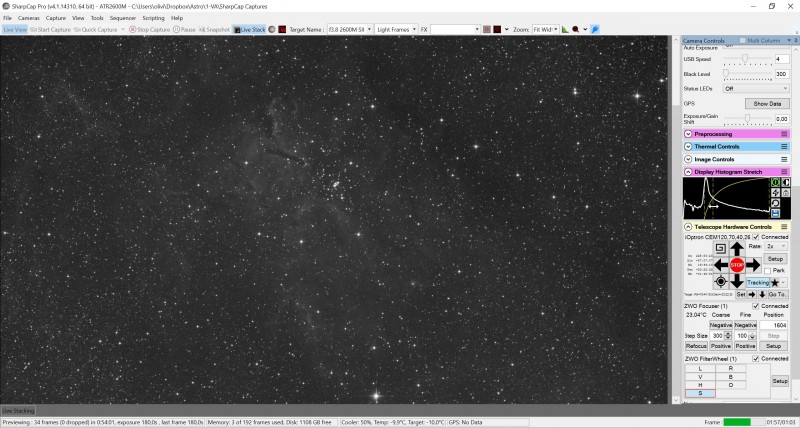Click the right arrow icon next to Set

[752, 294]
